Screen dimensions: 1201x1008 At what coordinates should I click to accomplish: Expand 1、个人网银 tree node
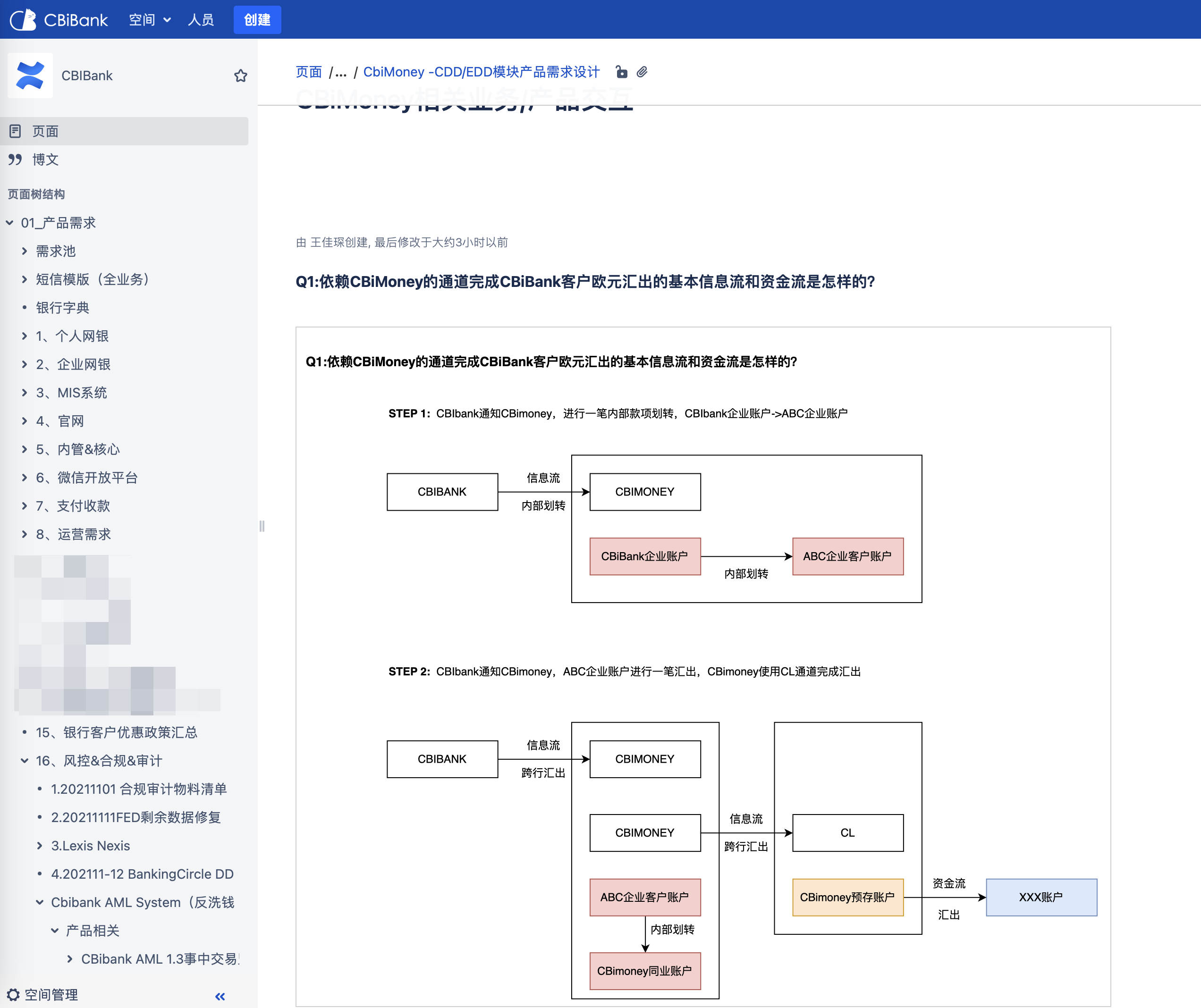pyautogui.click(x=24, y=336)
